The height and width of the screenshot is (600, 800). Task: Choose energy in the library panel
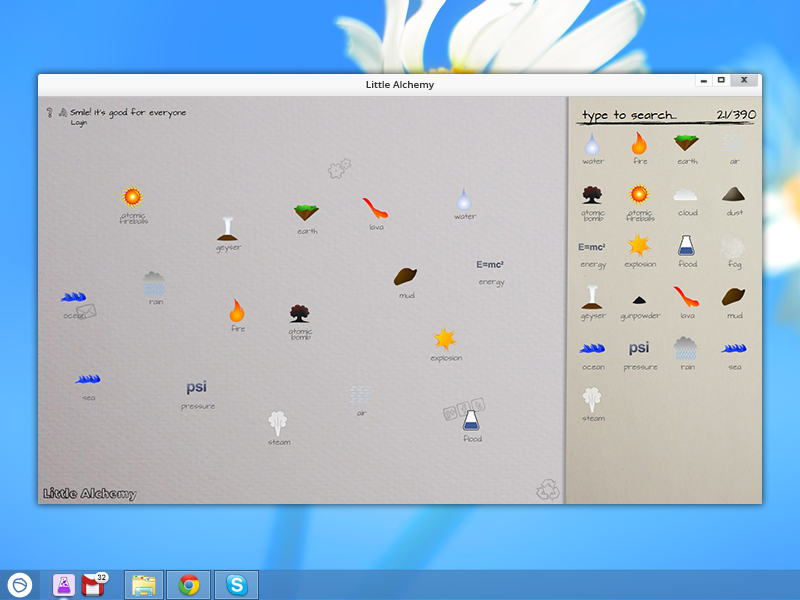592,255
